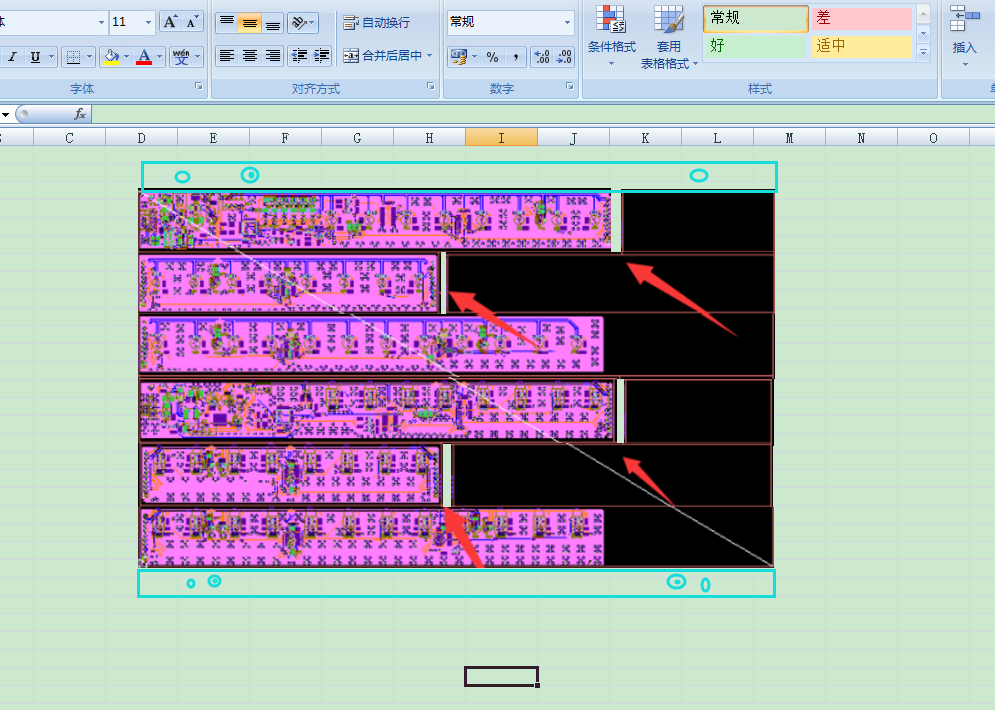This screenshot has height=710, width=995.
Task: Align cell content to top
Action: coord(227,22)
